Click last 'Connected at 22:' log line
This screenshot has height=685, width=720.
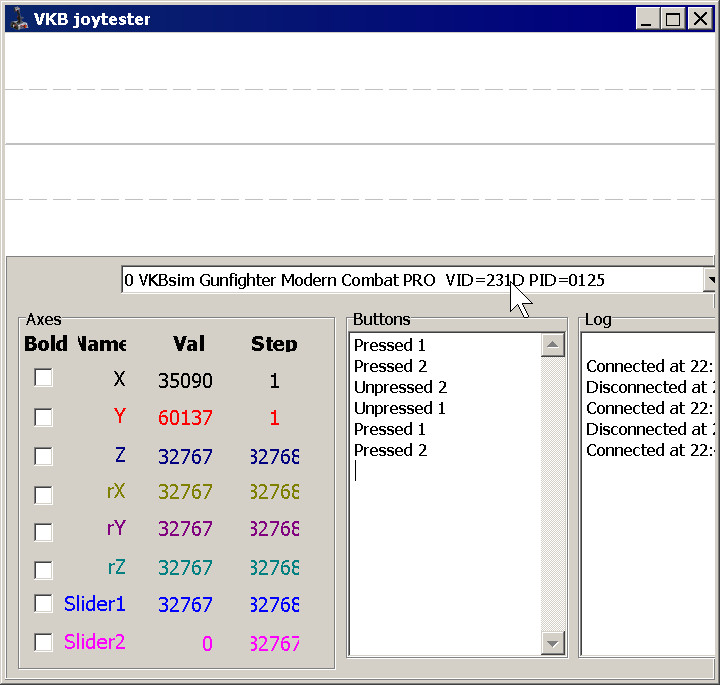[x=650, y=450]
